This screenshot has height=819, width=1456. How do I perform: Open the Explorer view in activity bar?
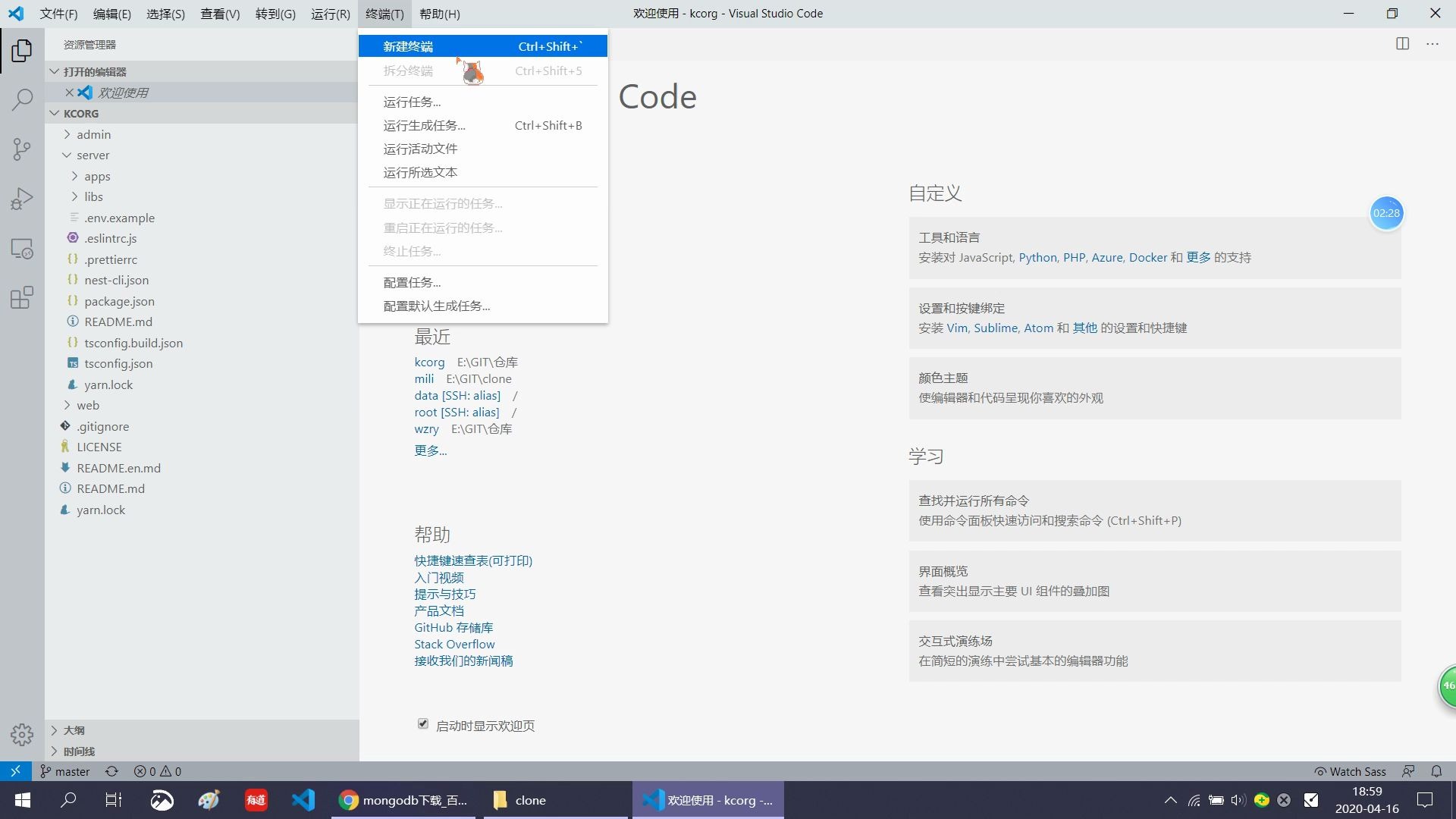(22, 51)
